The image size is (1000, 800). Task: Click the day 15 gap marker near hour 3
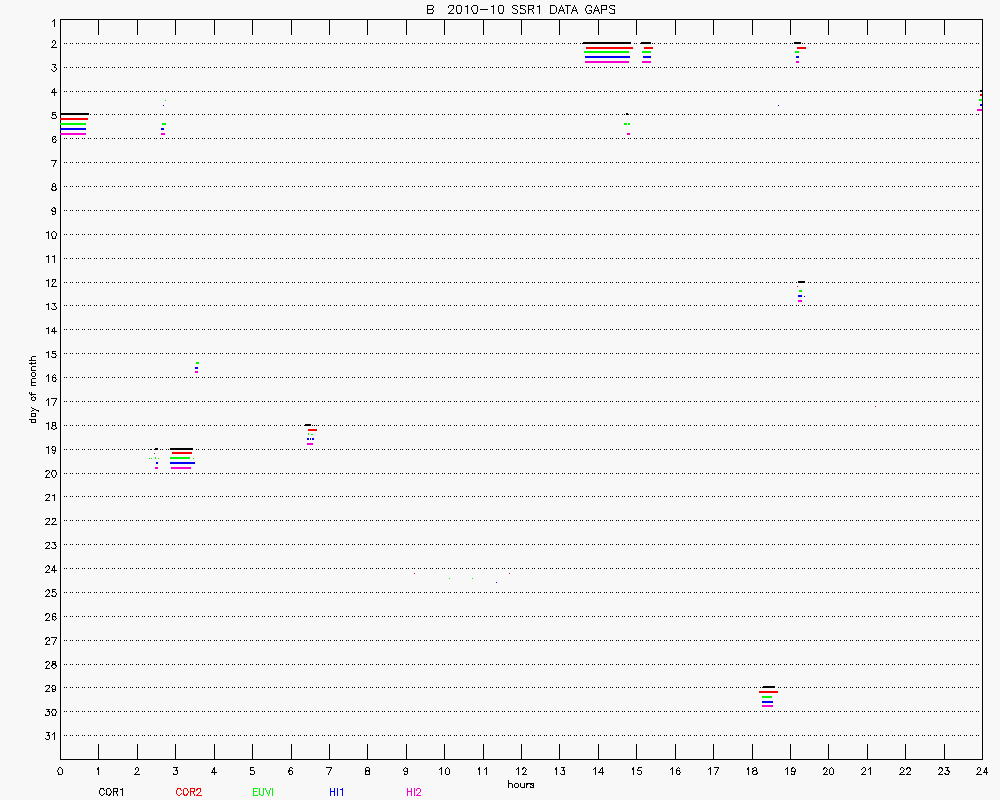[197, 368]
